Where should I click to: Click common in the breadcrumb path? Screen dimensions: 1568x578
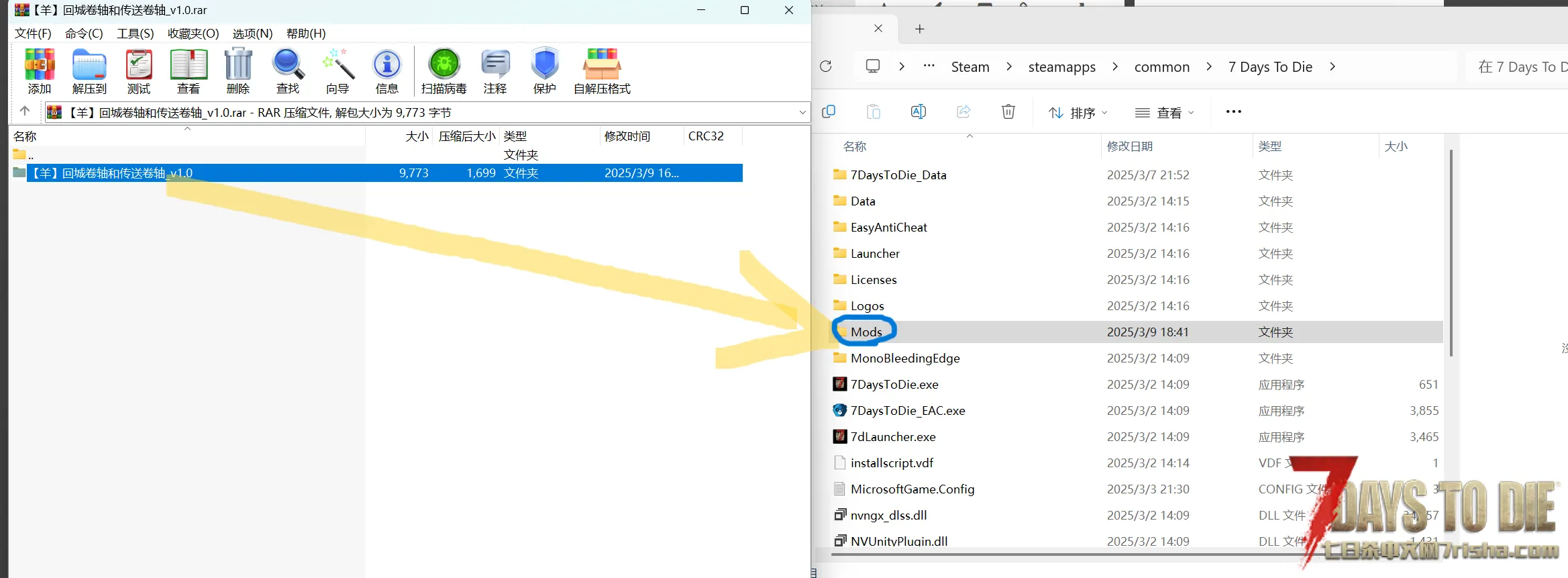pyautogui.click(x=1162, y=67)
